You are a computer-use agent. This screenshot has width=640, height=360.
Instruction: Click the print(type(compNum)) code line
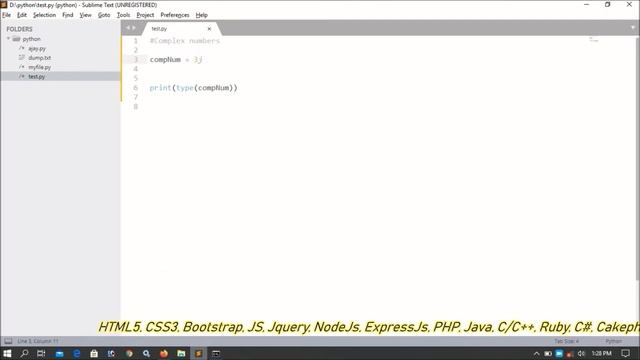click(193, 88)
